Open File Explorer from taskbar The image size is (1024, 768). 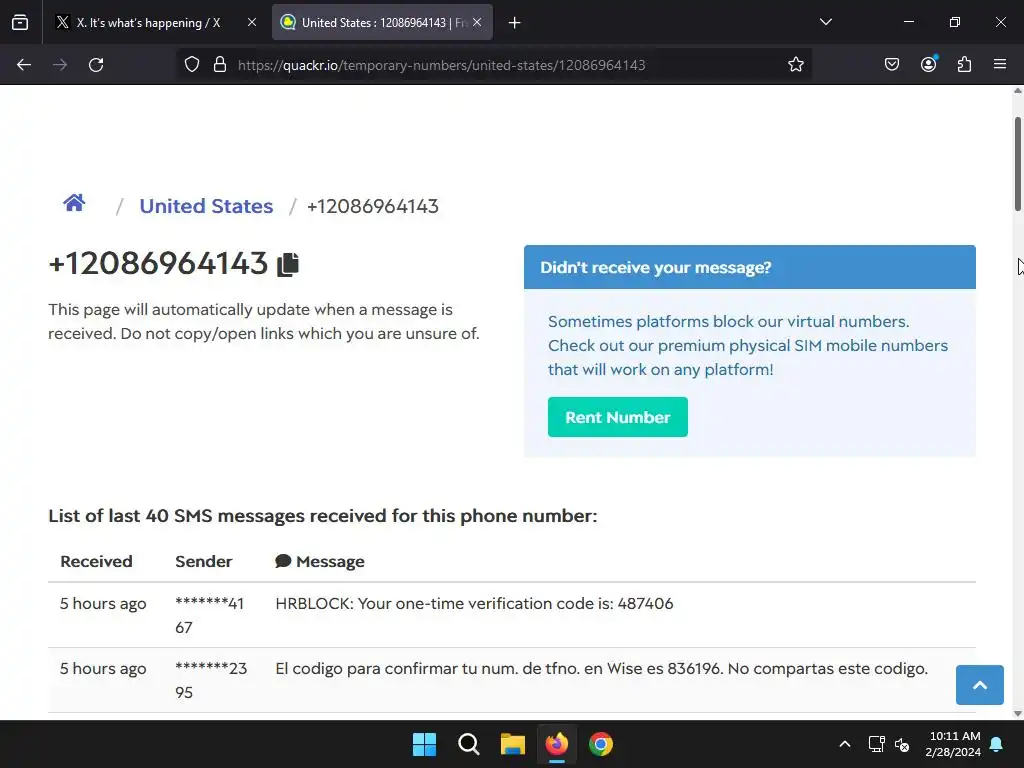coord(513,744)
